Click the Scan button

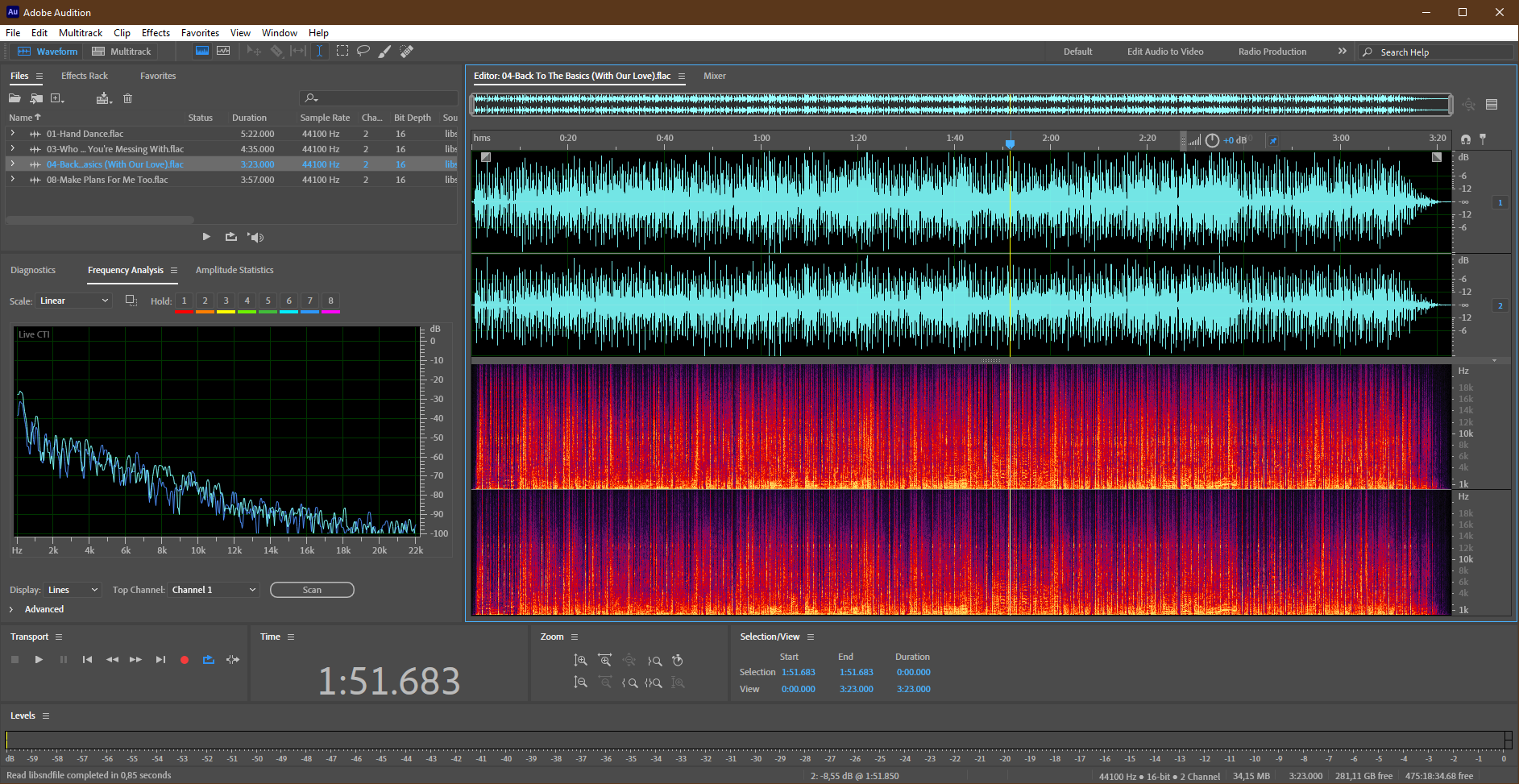click(312, 590)
